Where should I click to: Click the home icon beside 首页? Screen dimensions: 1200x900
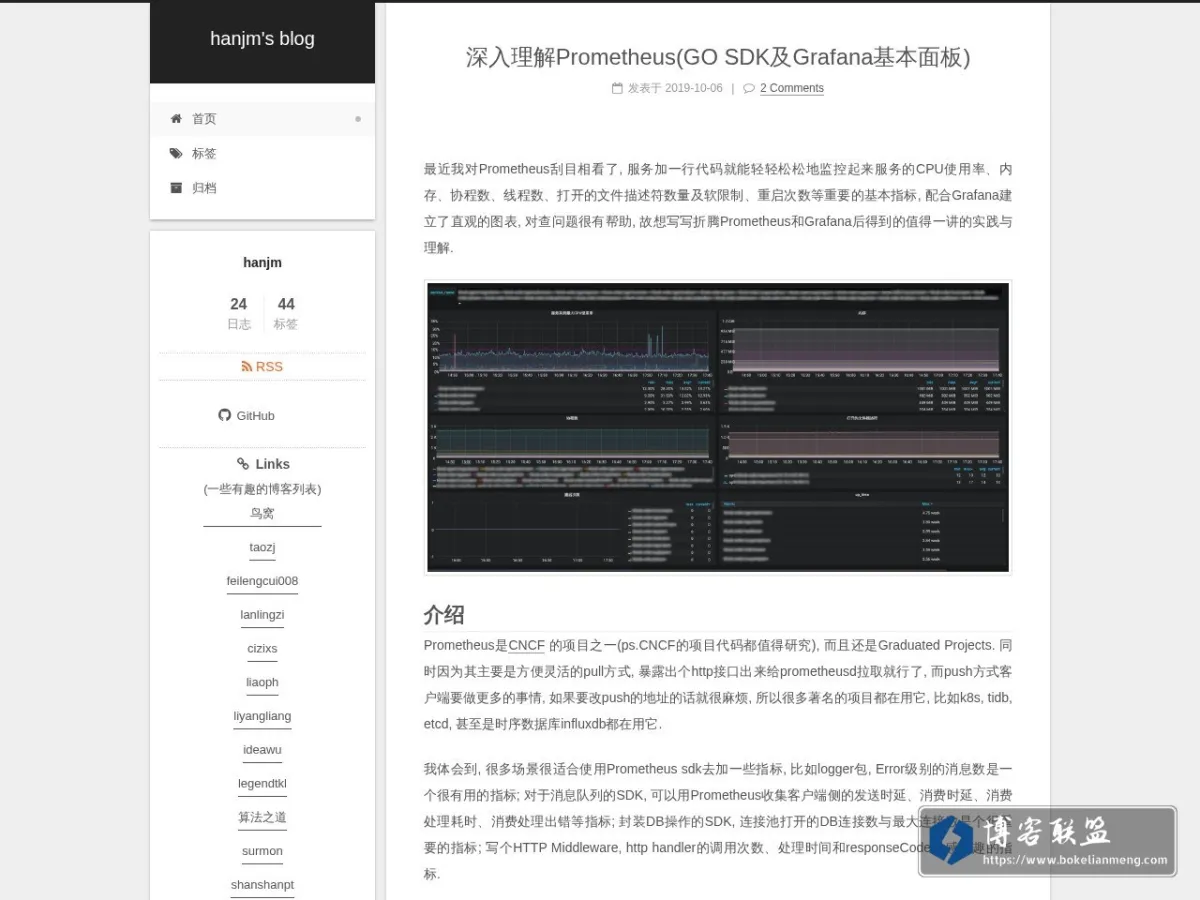click(x=176, y=118)
